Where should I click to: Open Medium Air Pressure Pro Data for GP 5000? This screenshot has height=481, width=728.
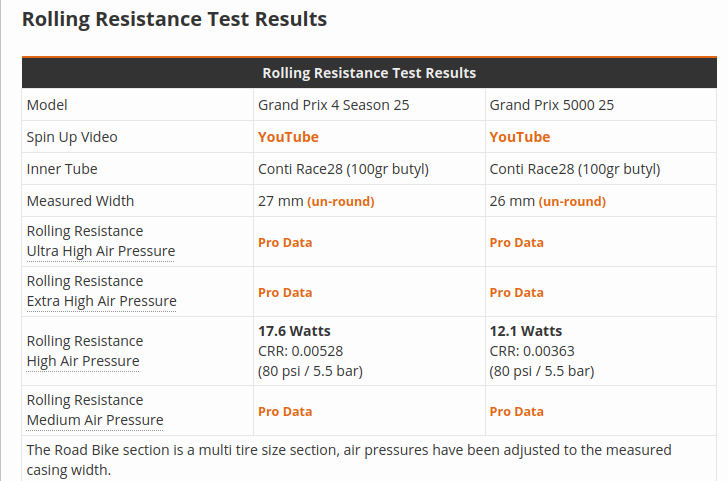[516, 411]
